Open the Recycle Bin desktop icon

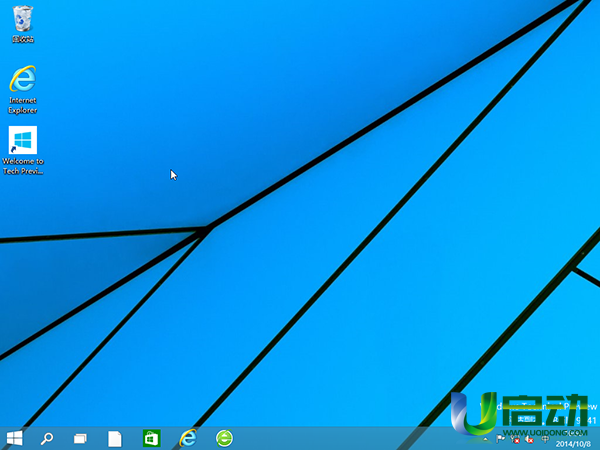[x=21, y=20]
